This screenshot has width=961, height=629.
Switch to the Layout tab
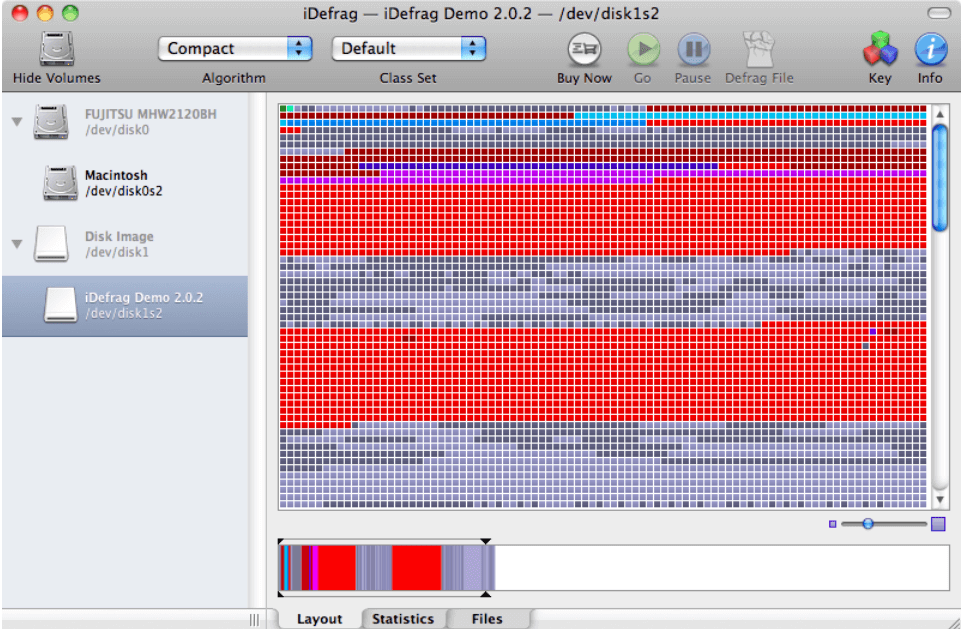click(319, 619)
